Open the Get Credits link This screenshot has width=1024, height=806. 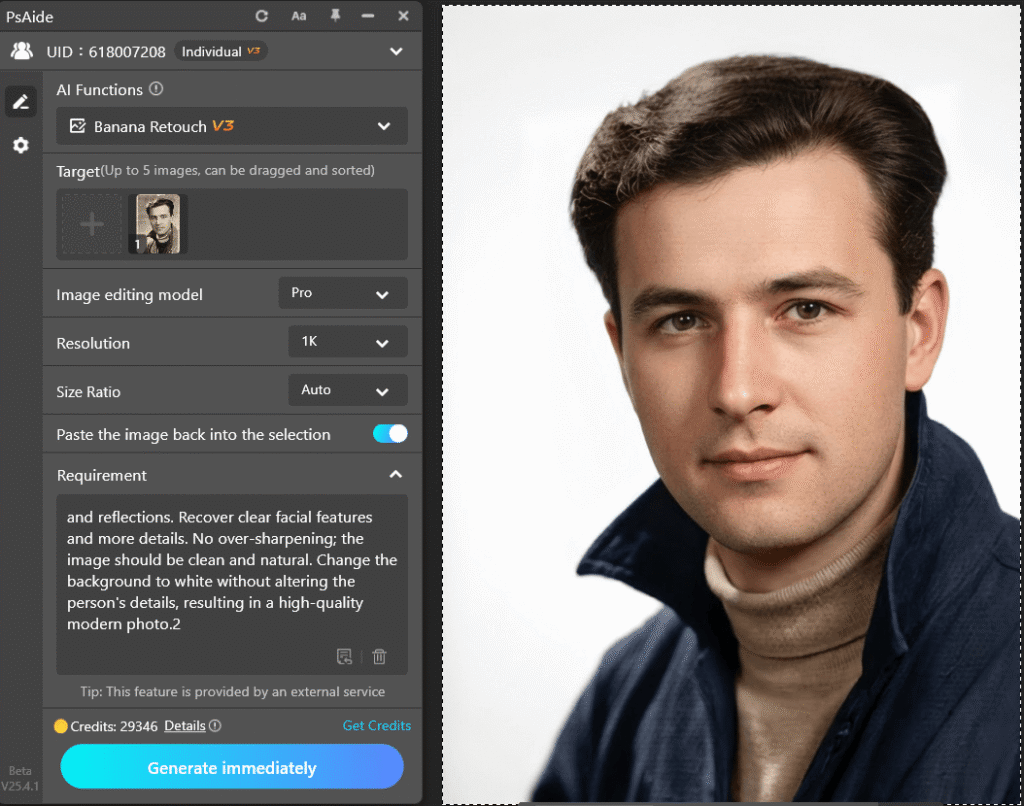(x=377, y=725)
